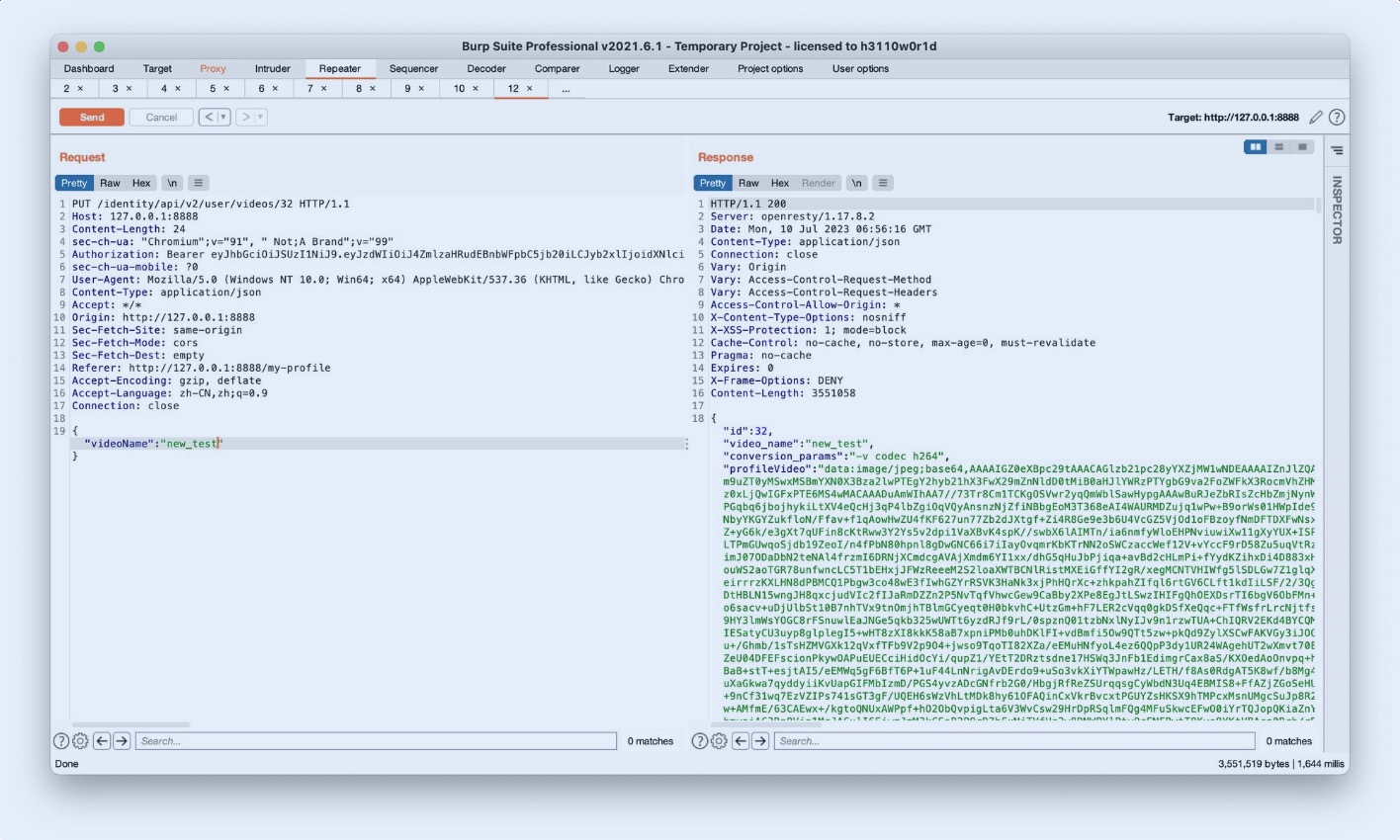1400x840 pixels.
Task: Toggle non-printable characters in Request
Action: pyautogui.click(x=172, y=183)
